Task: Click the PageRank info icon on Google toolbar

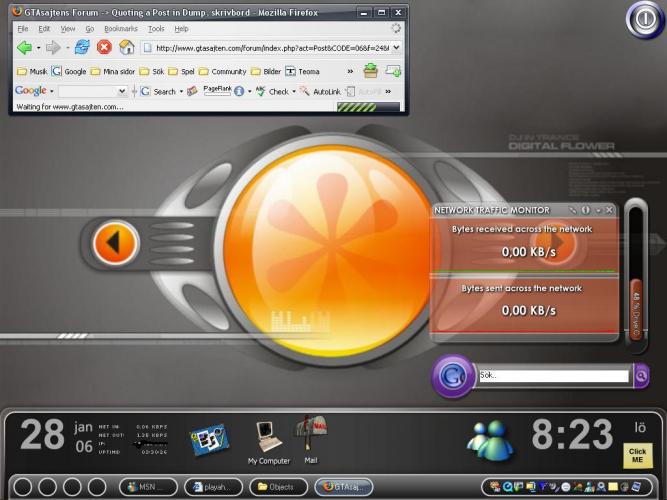Action: tap(239, 91)
